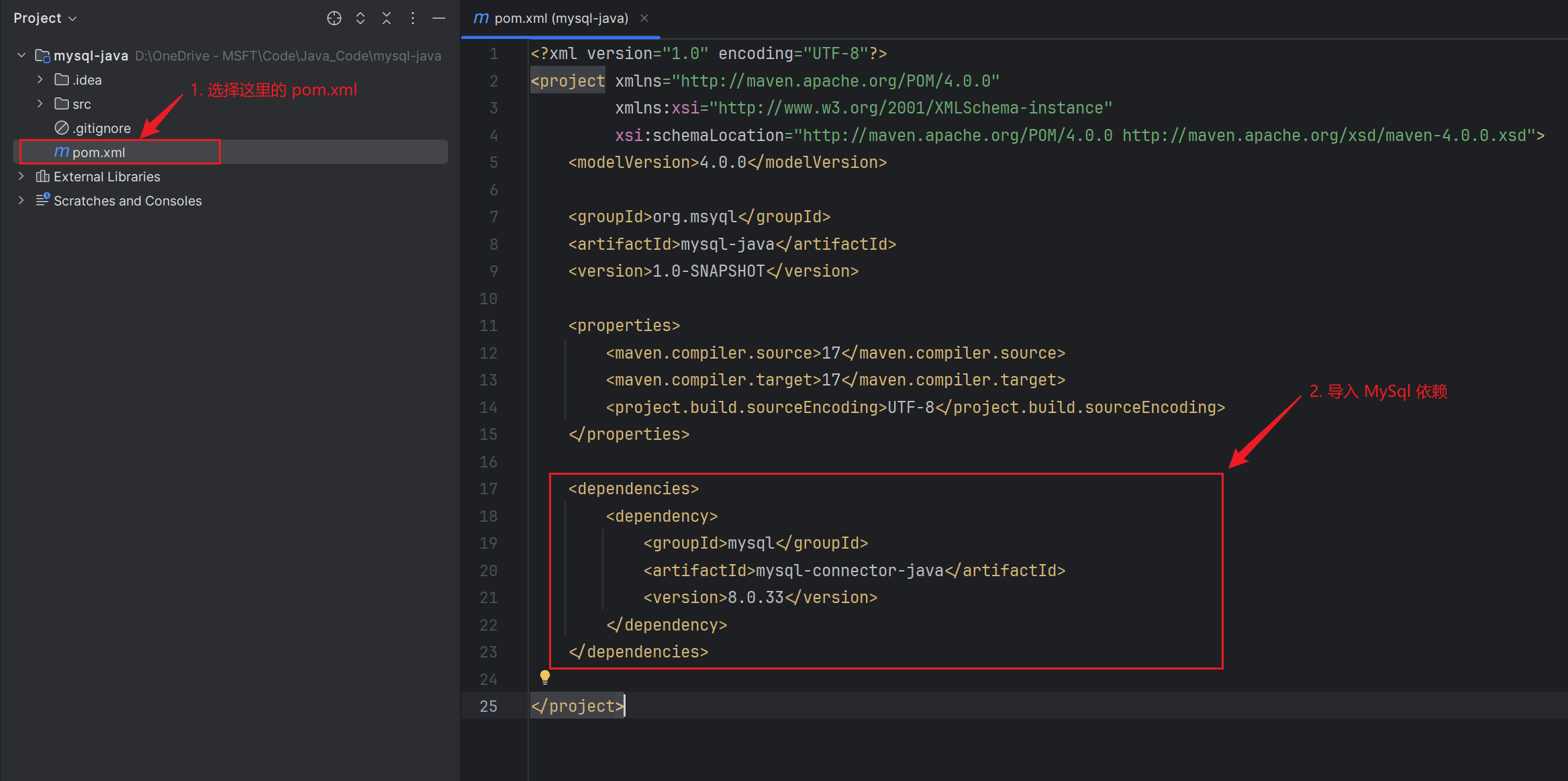
Task: Select the .idea folder row
Action: click(230, 80)
